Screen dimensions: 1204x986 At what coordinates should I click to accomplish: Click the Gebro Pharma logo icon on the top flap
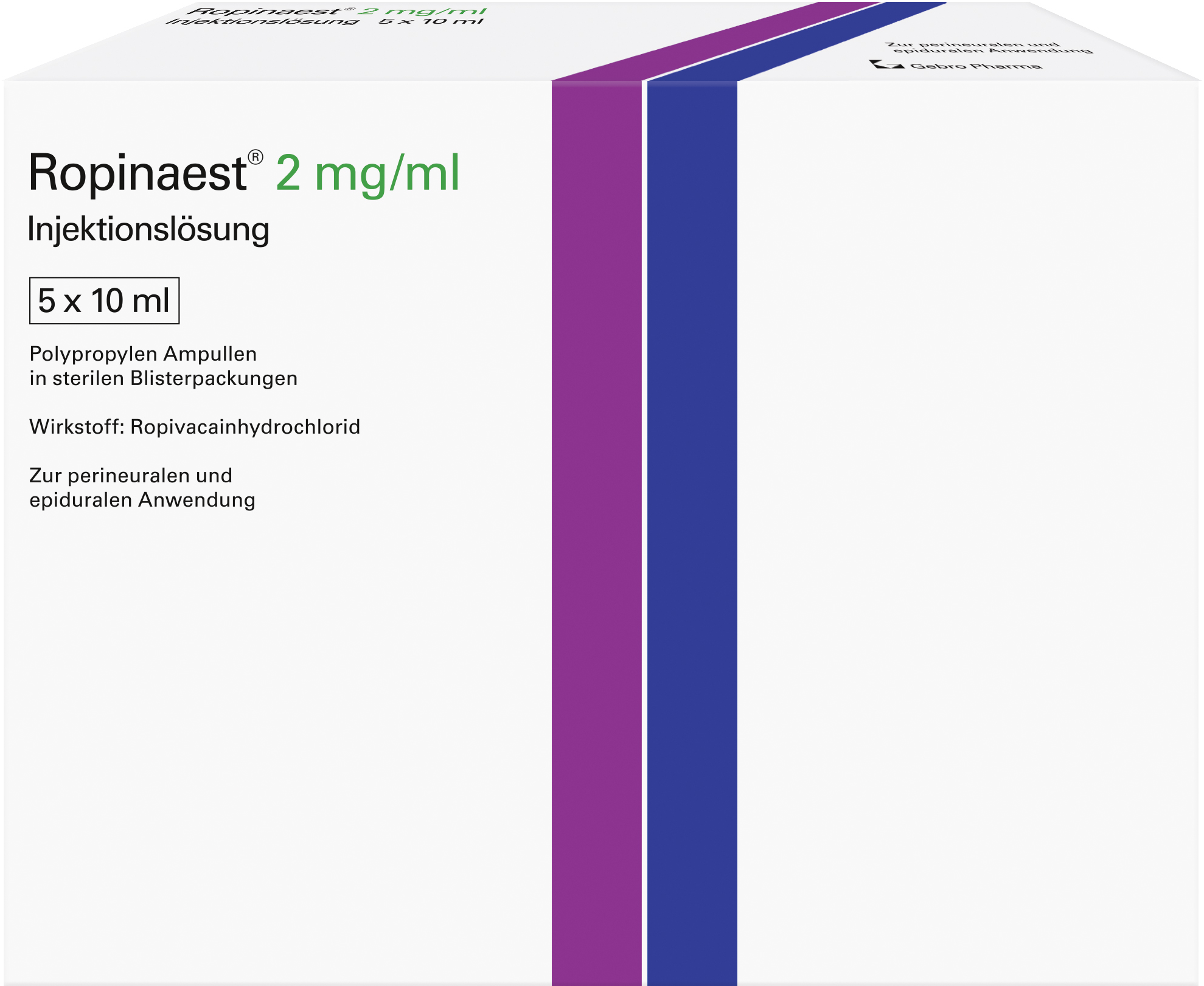pos(886,64)
